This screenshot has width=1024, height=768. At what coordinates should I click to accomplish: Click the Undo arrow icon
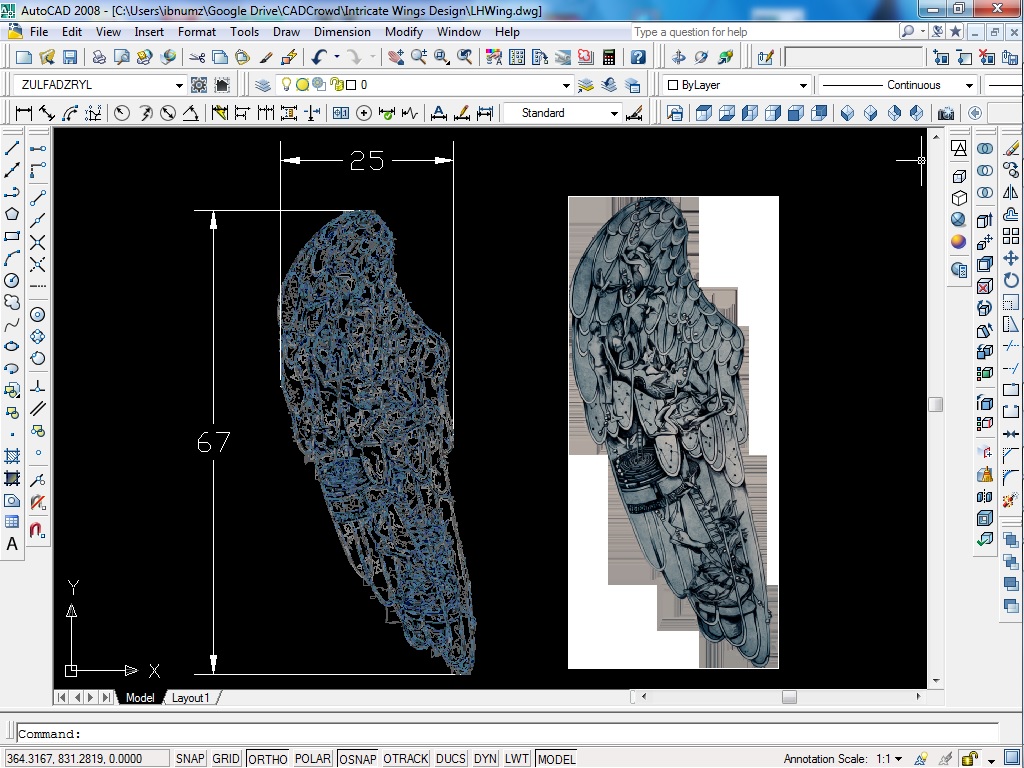(x=319, y=58)
